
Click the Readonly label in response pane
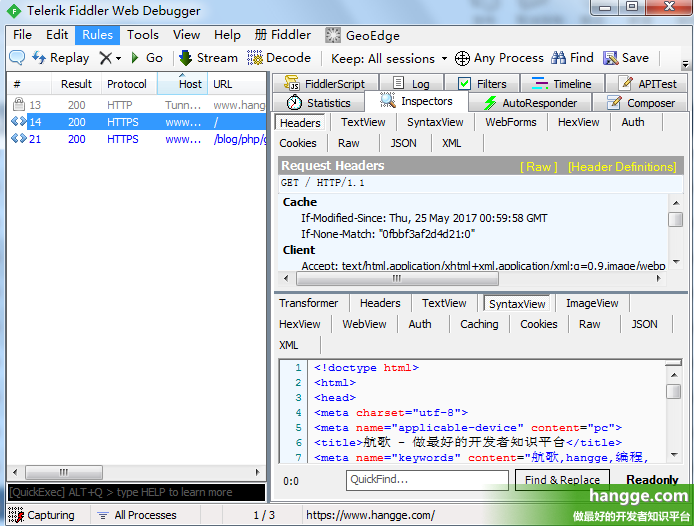(x=652, y=480)
